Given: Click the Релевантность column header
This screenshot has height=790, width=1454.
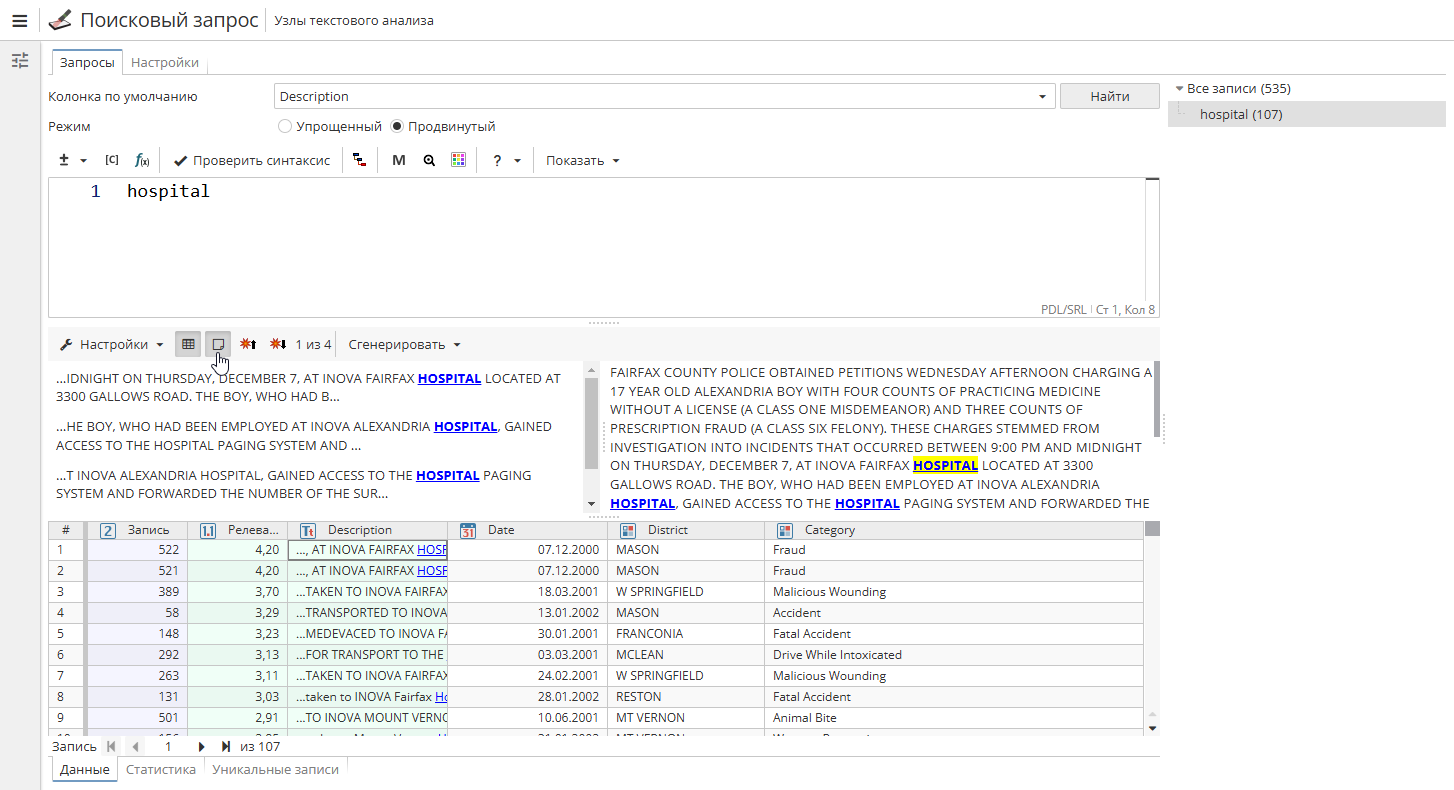Looking at the screenshot, I should (x=238, y=530).
